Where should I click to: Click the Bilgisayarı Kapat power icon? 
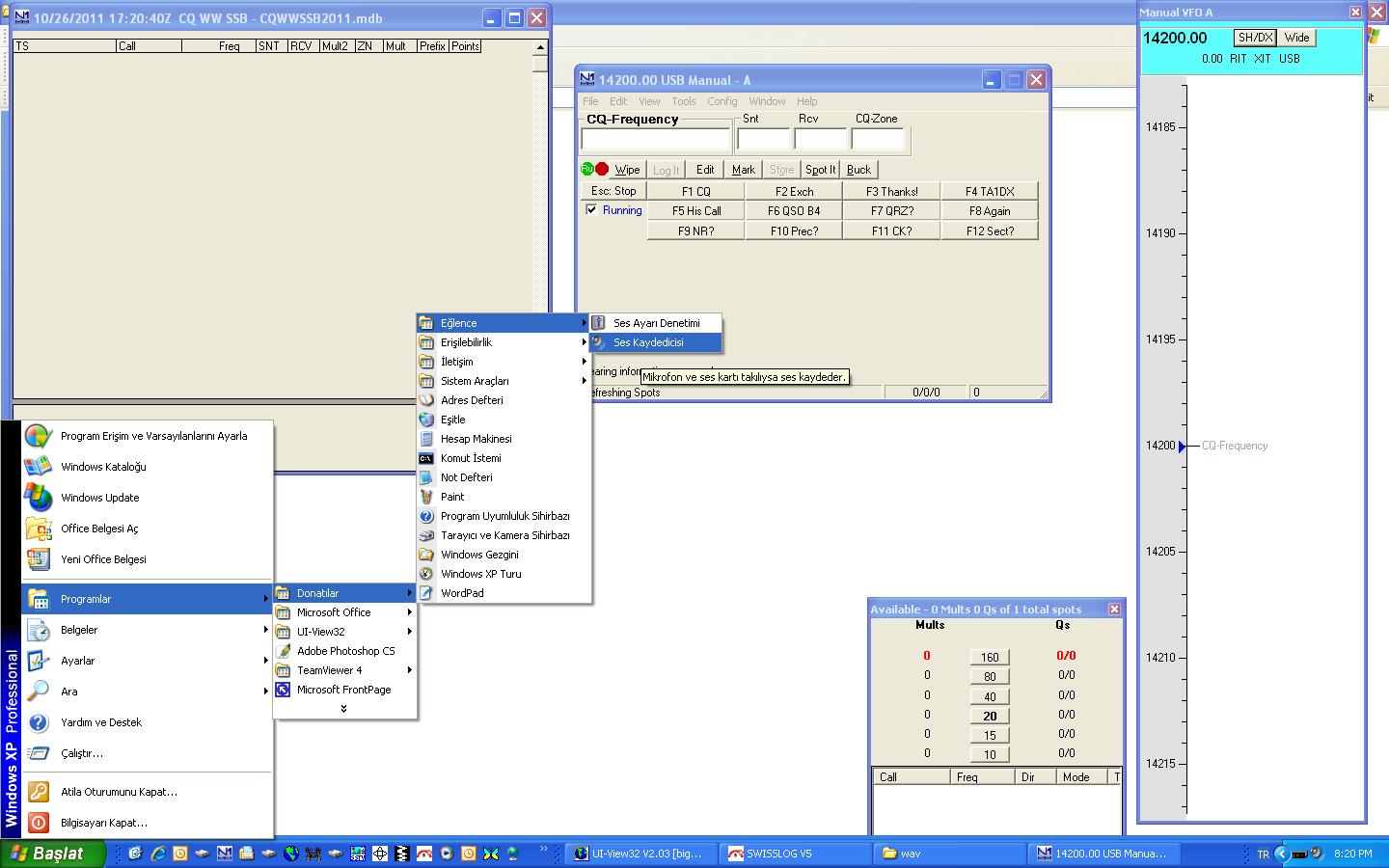39,823
